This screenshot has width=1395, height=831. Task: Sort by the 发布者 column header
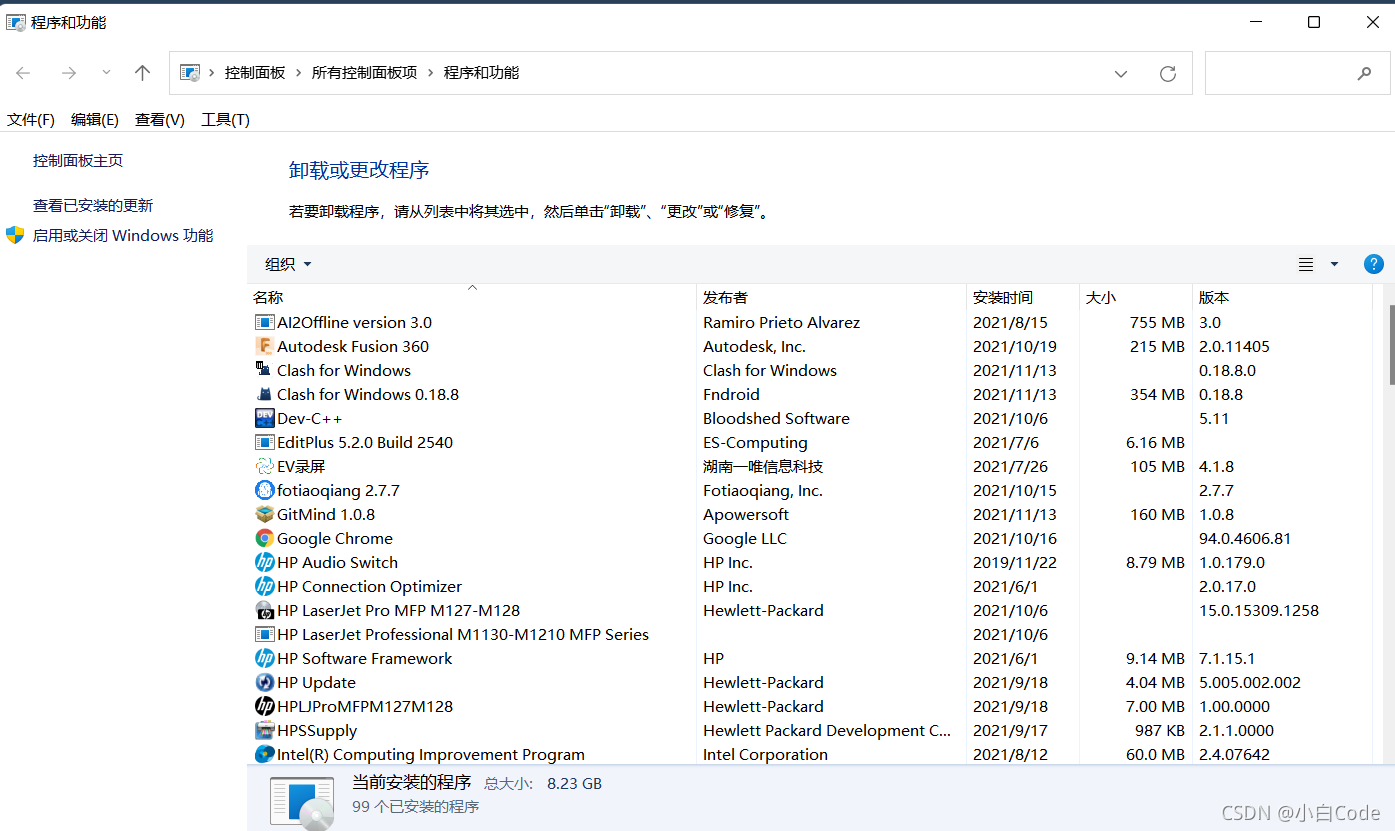[x=832, y=297]
